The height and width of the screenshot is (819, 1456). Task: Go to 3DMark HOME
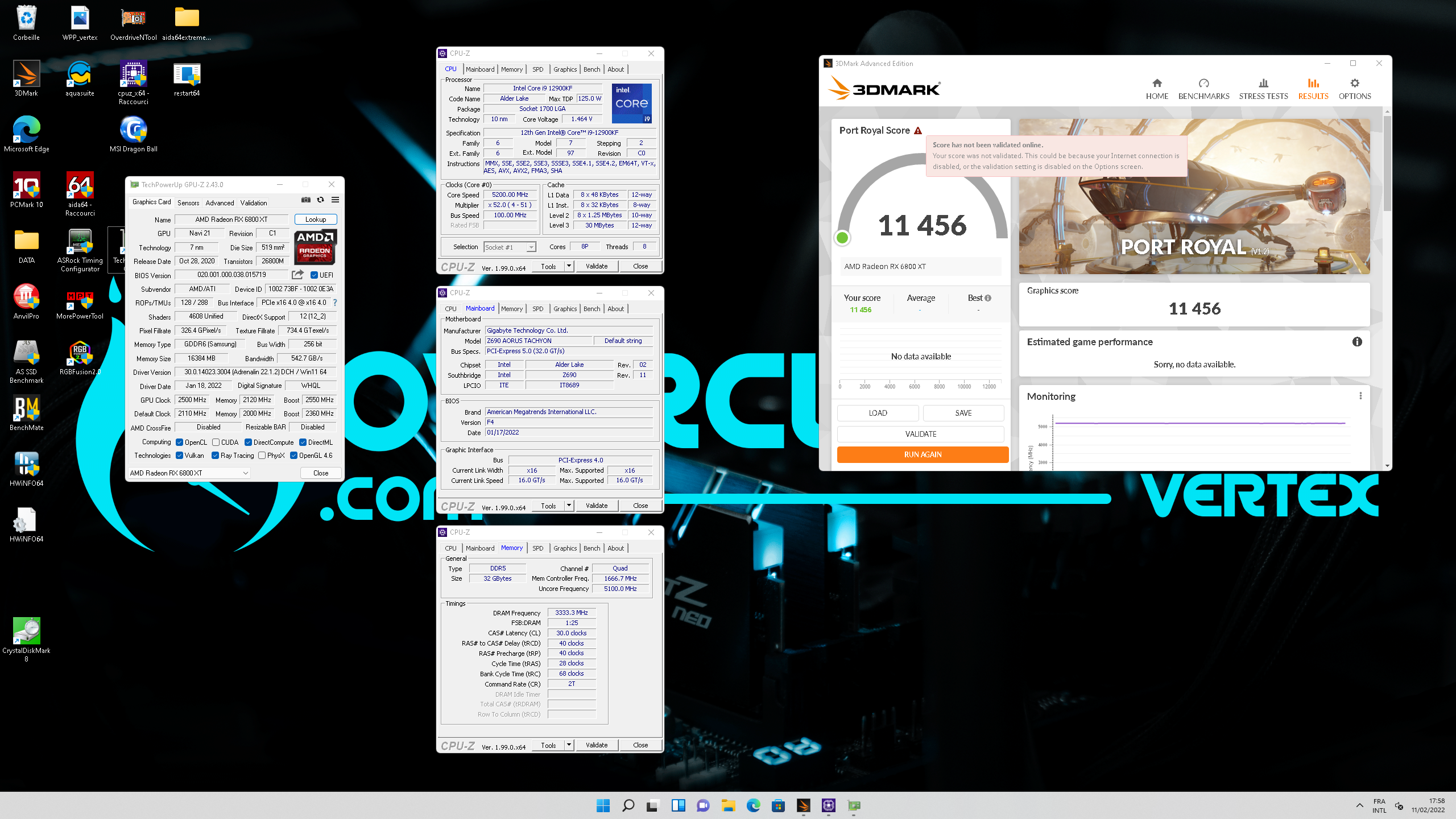click(1157, 89)
